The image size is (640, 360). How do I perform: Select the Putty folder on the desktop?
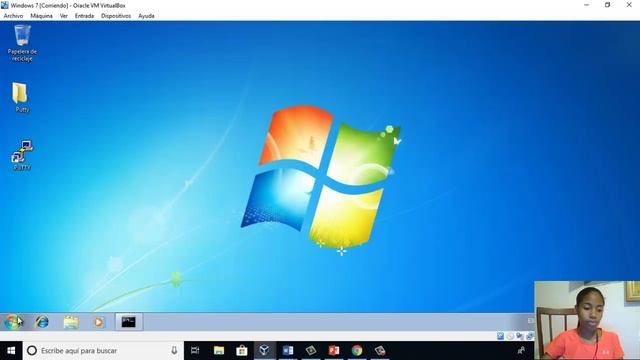click(21, 97)
